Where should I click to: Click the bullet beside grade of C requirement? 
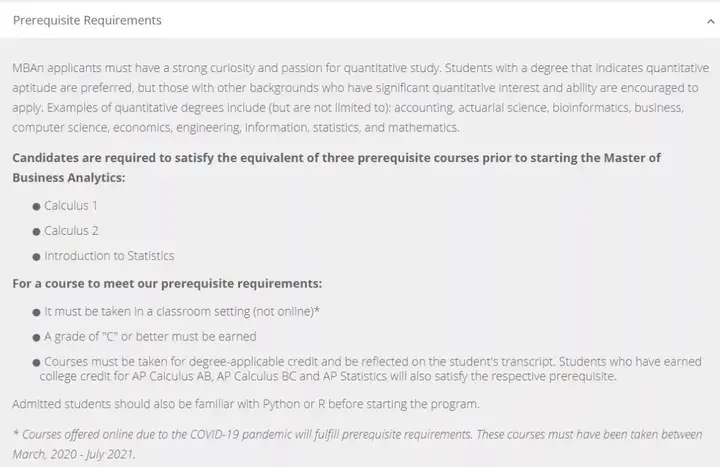tap(36, 338)
